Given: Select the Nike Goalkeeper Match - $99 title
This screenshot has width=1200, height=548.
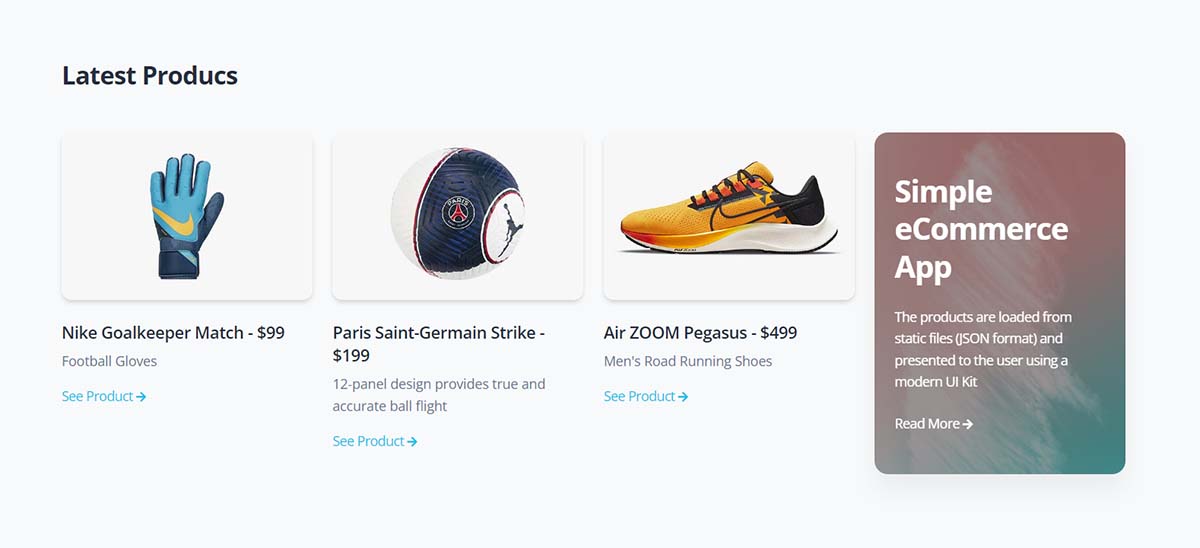Looking at the screenshot, I should click(173, 333).
